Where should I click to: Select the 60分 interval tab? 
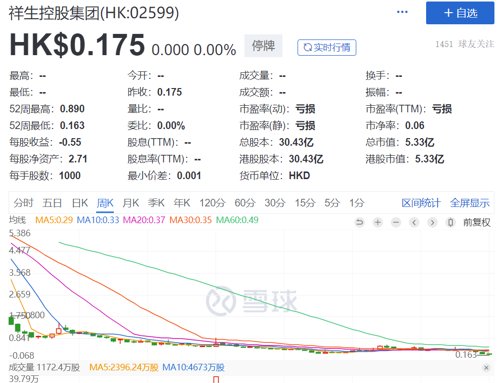(x=245, y=203)
